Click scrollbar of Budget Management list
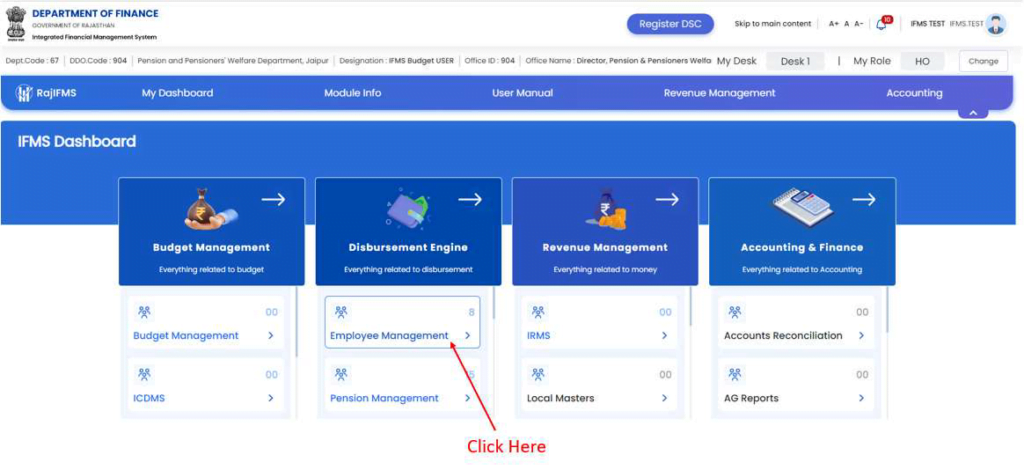 click(298, 322)
